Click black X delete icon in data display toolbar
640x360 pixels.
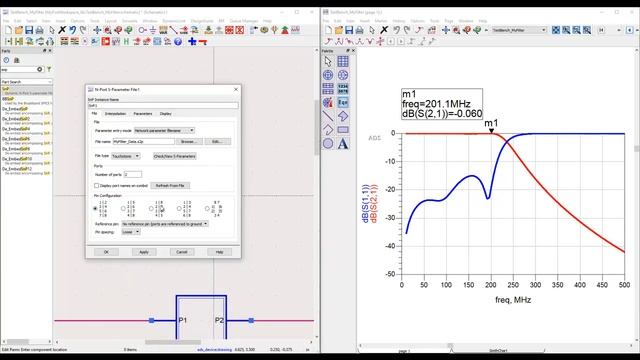click(384, 30)
